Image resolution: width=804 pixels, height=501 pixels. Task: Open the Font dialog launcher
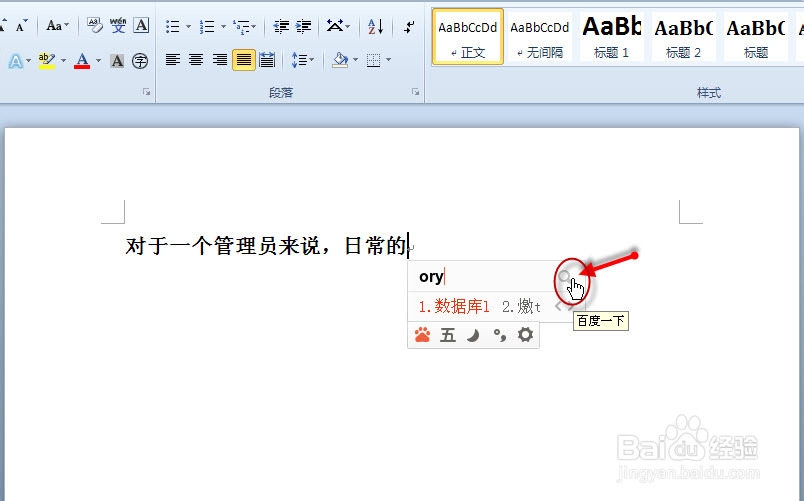point(147,92)
